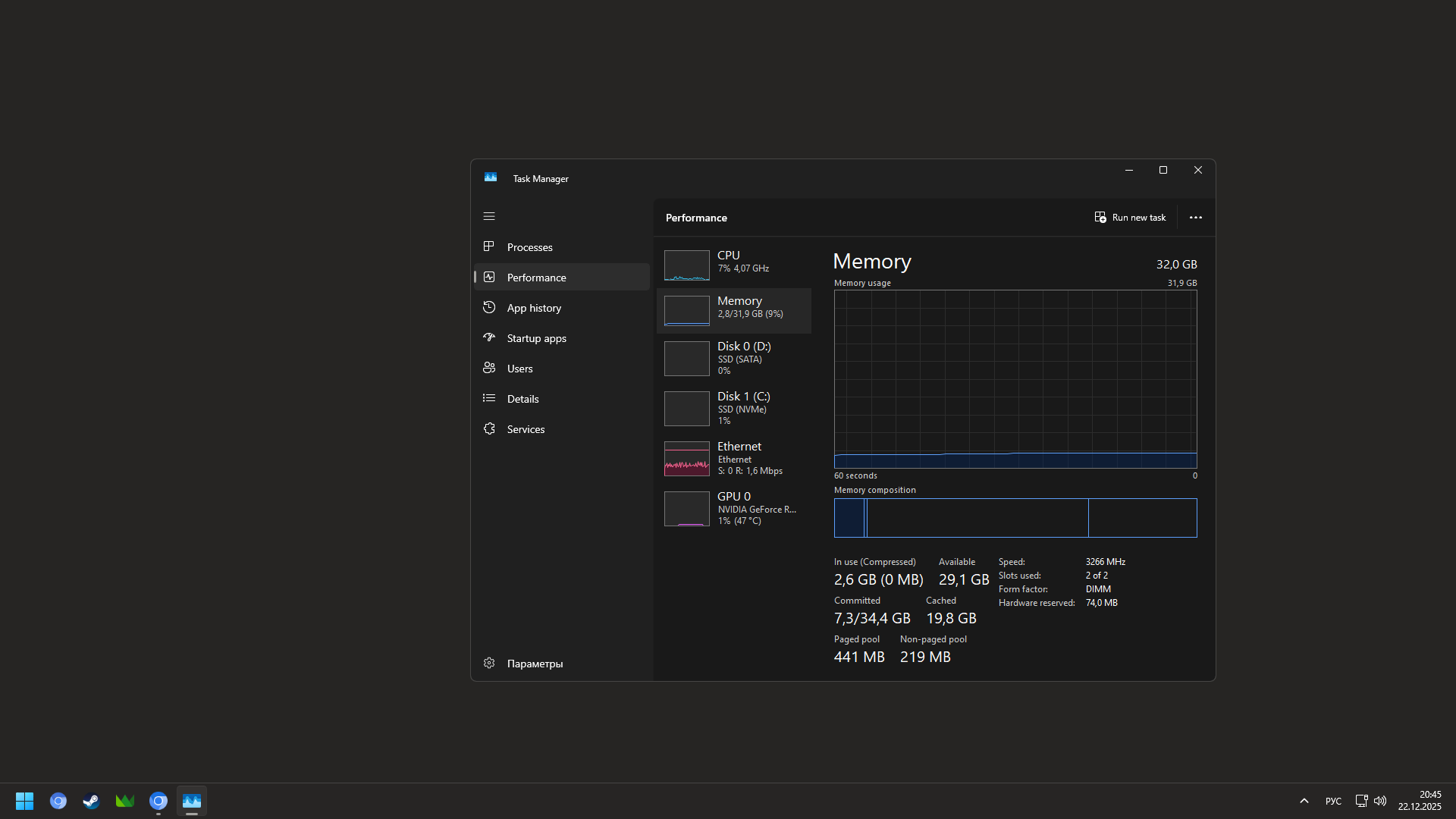Click the Services puzzle icon
This screenshot has height=819, width=1456.
489,429
